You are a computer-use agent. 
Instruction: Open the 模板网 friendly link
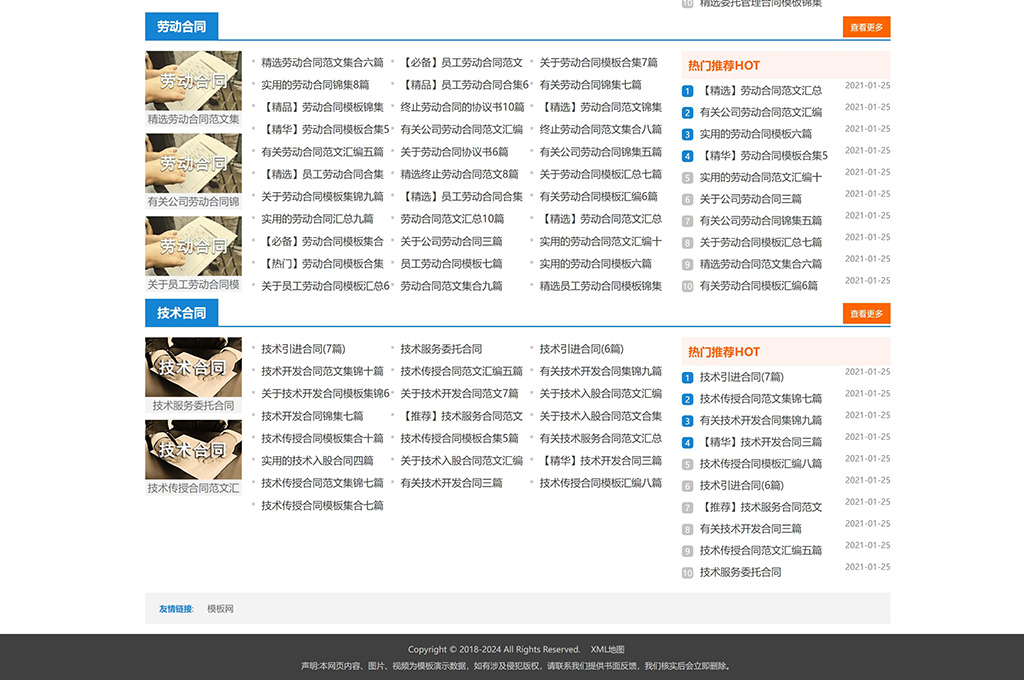[220, 609]
